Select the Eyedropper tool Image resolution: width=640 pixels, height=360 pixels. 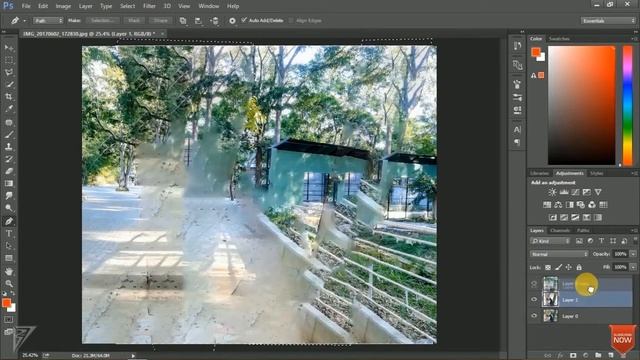click(9, 109)
